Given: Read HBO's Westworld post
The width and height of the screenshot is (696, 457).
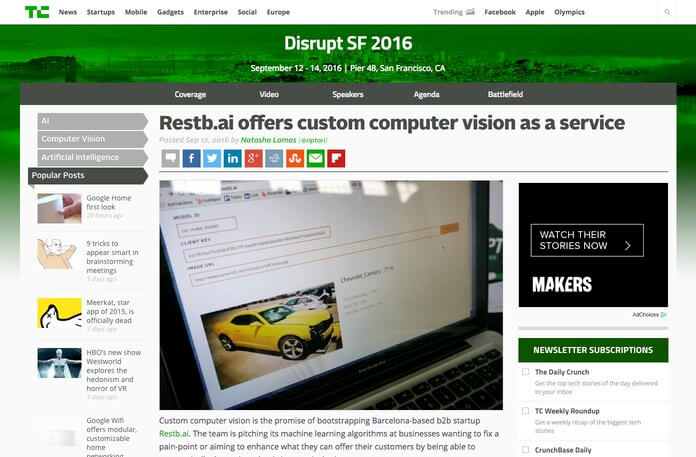Looking at the screenshot, I should (114, 370).
